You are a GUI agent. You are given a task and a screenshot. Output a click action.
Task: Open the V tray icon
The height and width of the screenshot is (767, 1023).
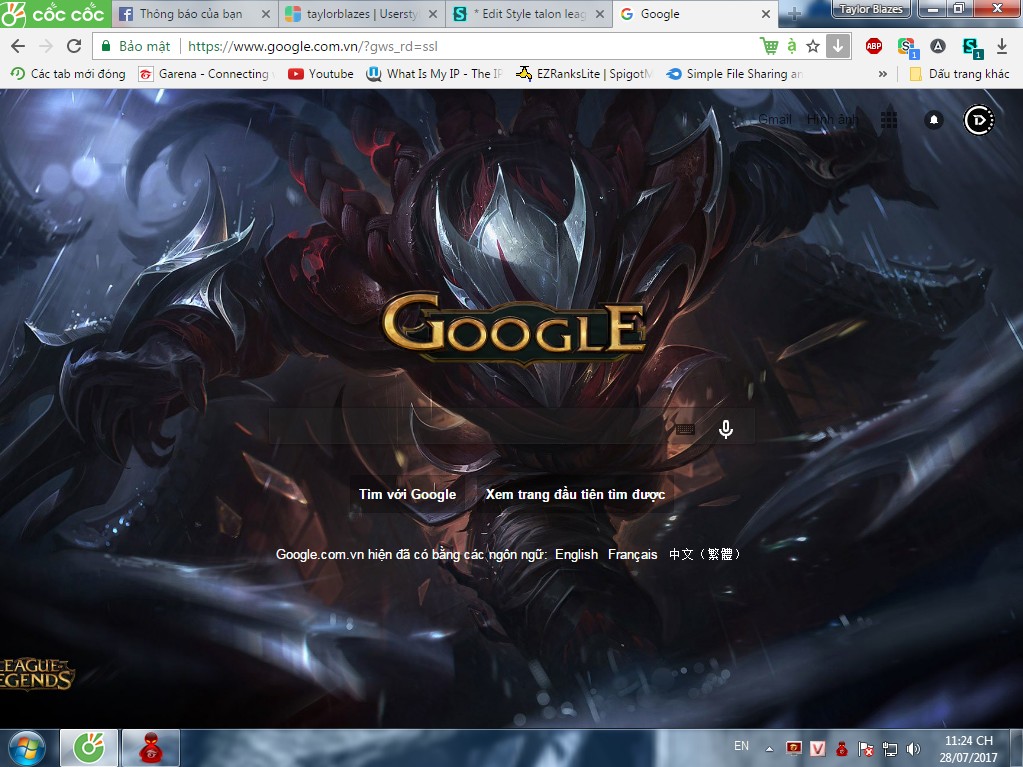[x=817, y=749]
